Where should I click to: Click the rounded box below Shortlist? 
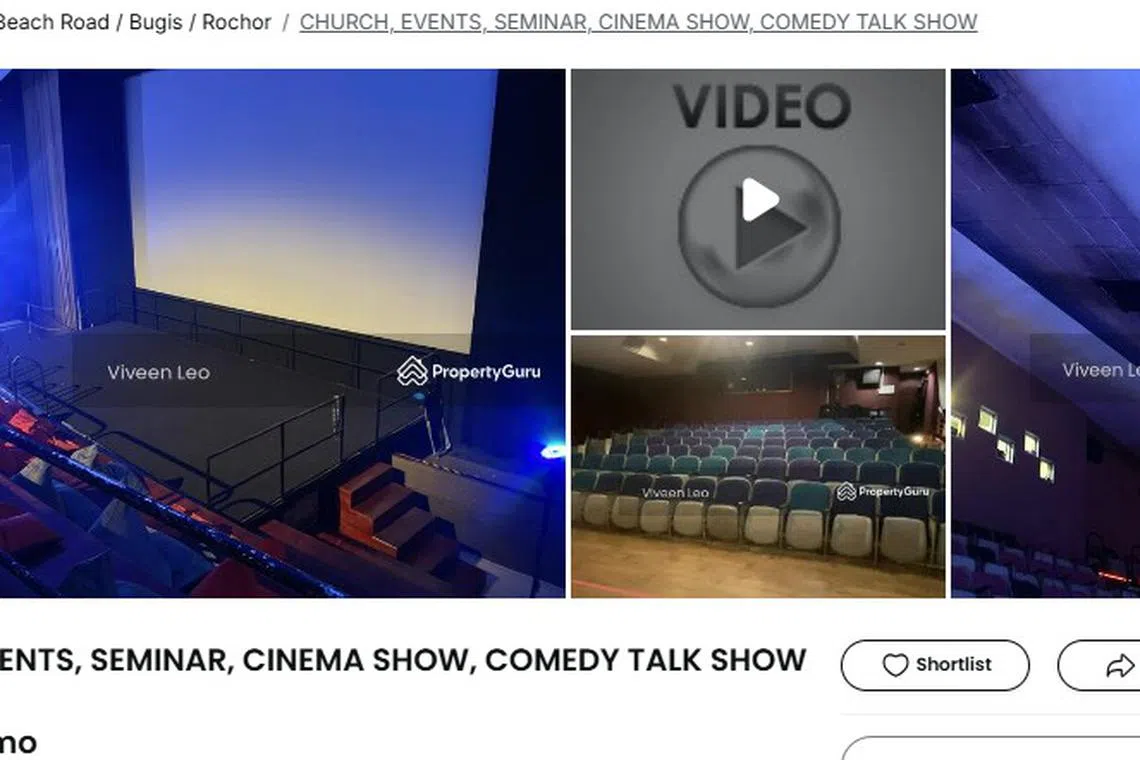click(990, 748)
